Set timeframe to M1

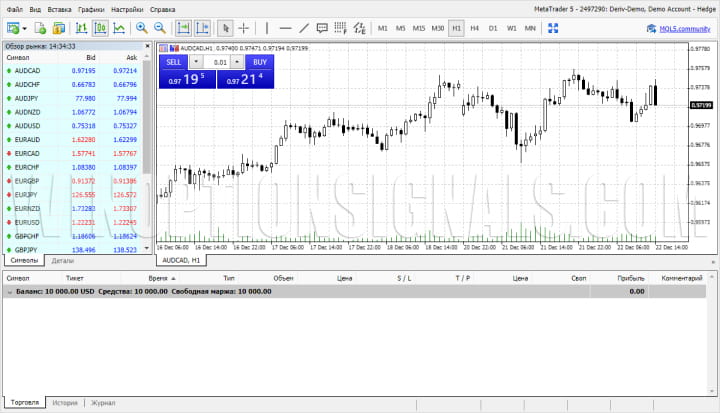pyautogui.click(x=382, y=28)
